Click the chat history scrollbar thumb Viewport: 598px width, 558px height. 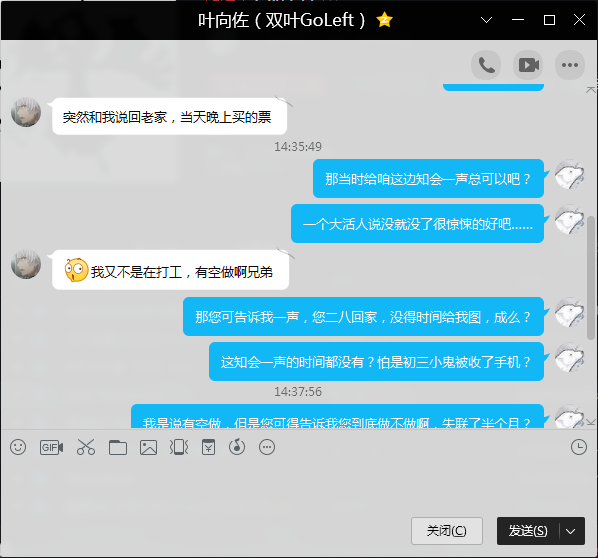591,277
